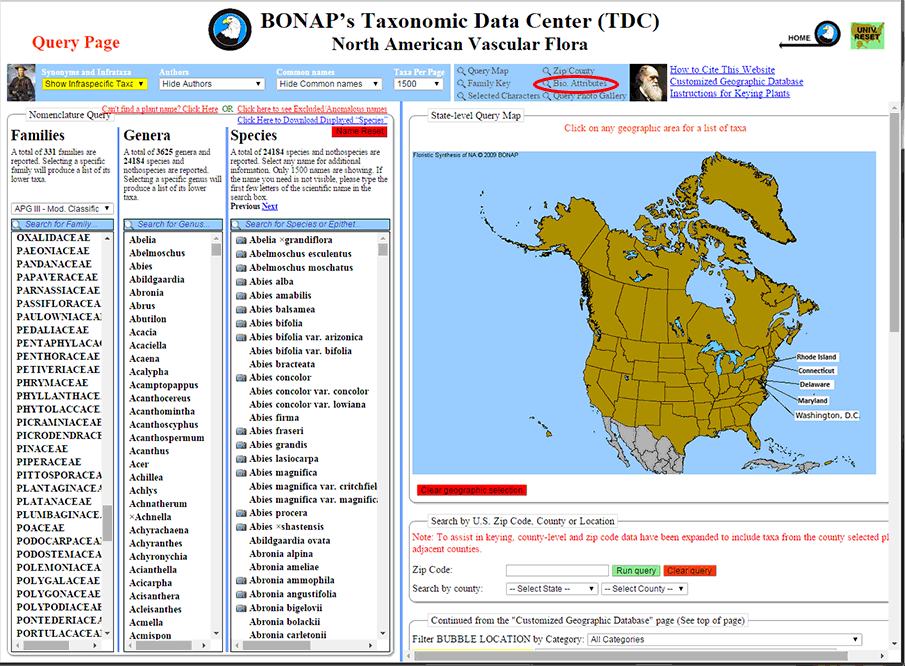905x666 pixels.
Task: Click the red Name Reset button
Action: coord(360,132)
